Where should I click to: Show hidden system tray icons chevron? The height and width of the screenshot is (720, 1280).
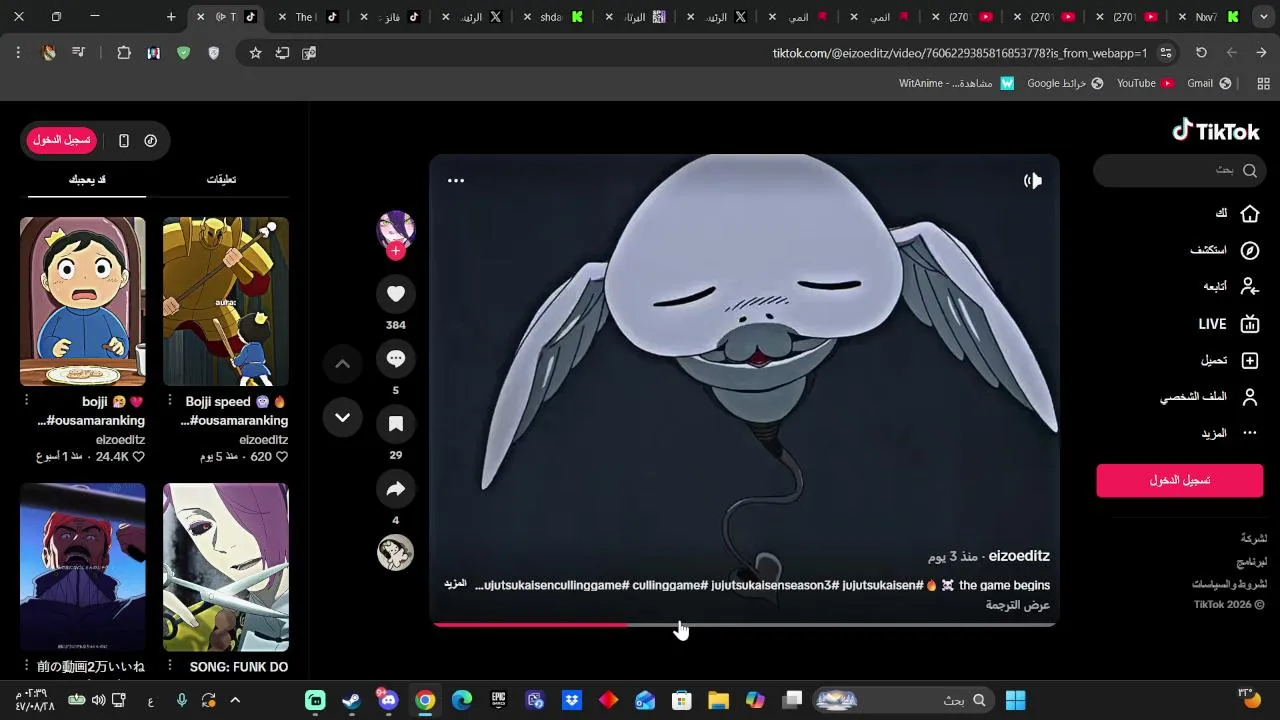236,700
